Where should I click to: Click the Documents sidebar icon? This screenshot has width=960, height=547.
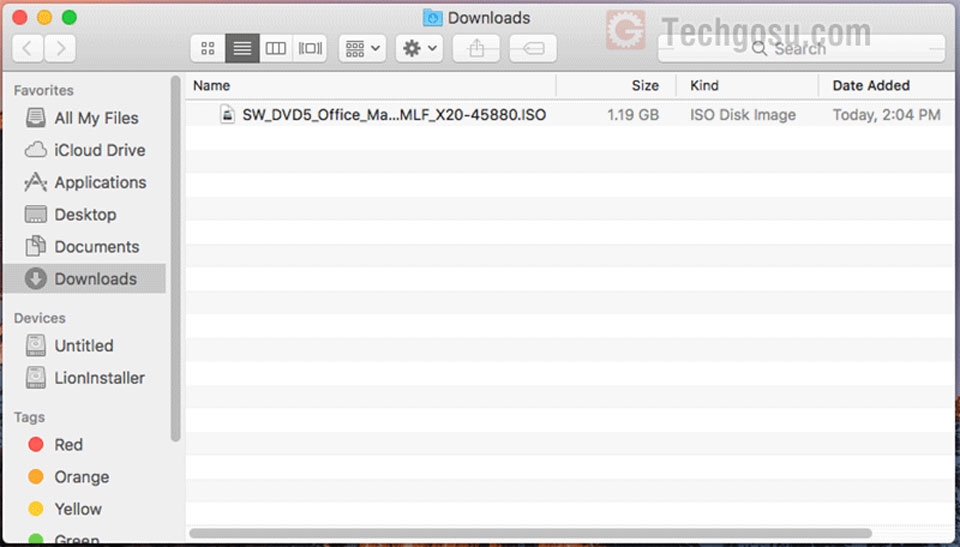point(36,246)
